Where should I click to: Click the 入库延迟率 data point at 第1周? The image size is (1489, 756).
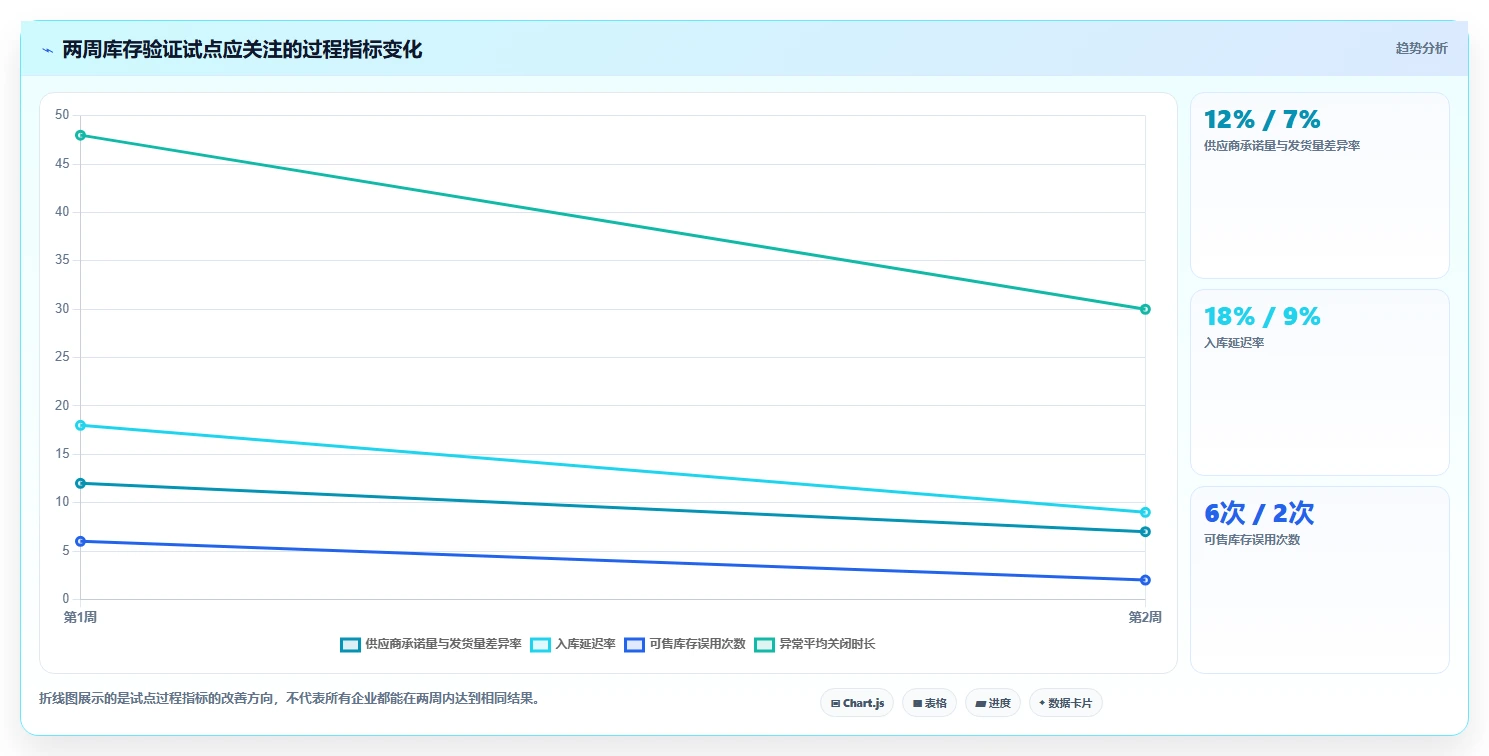pos(81,425)
